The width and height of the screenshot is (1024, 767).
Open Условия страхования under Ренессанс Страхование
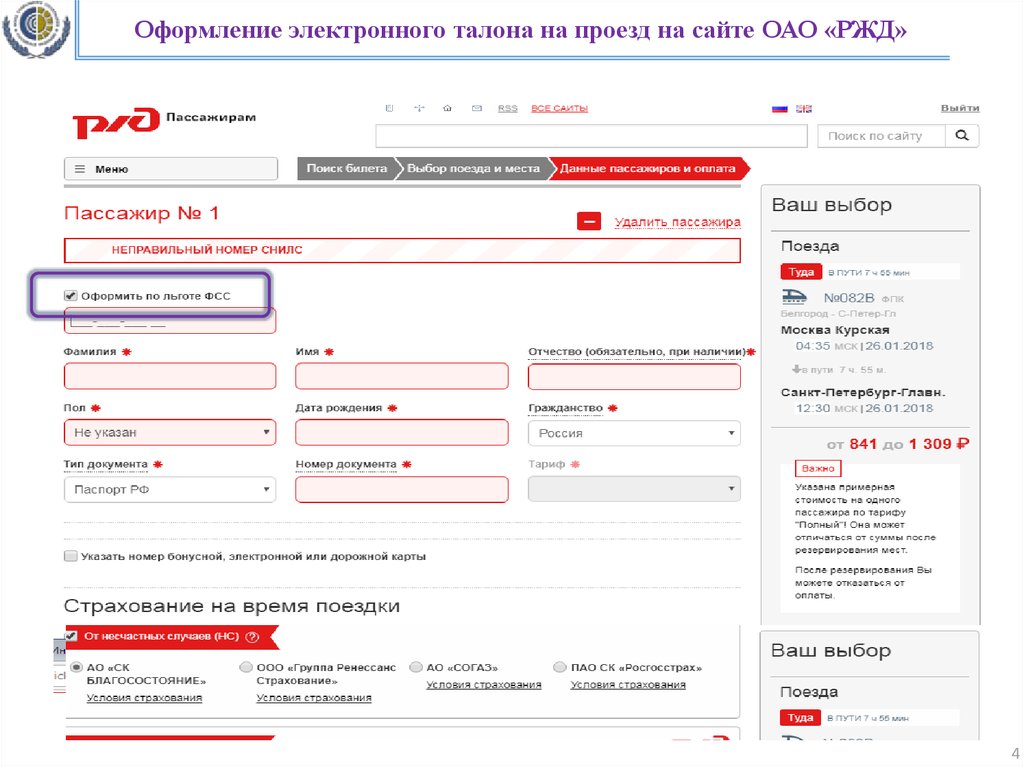[x=314, y=698]
